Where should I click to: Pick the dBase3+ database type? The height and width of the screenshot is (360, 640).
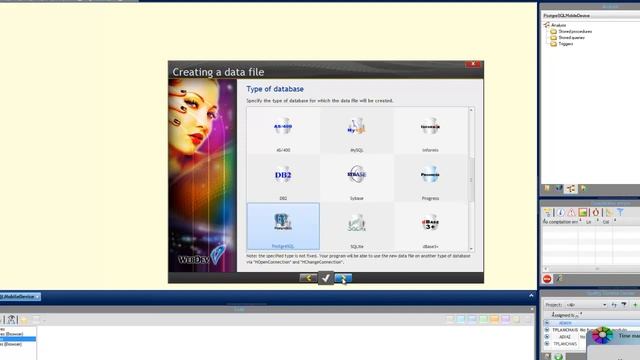(x=430, y=227)
